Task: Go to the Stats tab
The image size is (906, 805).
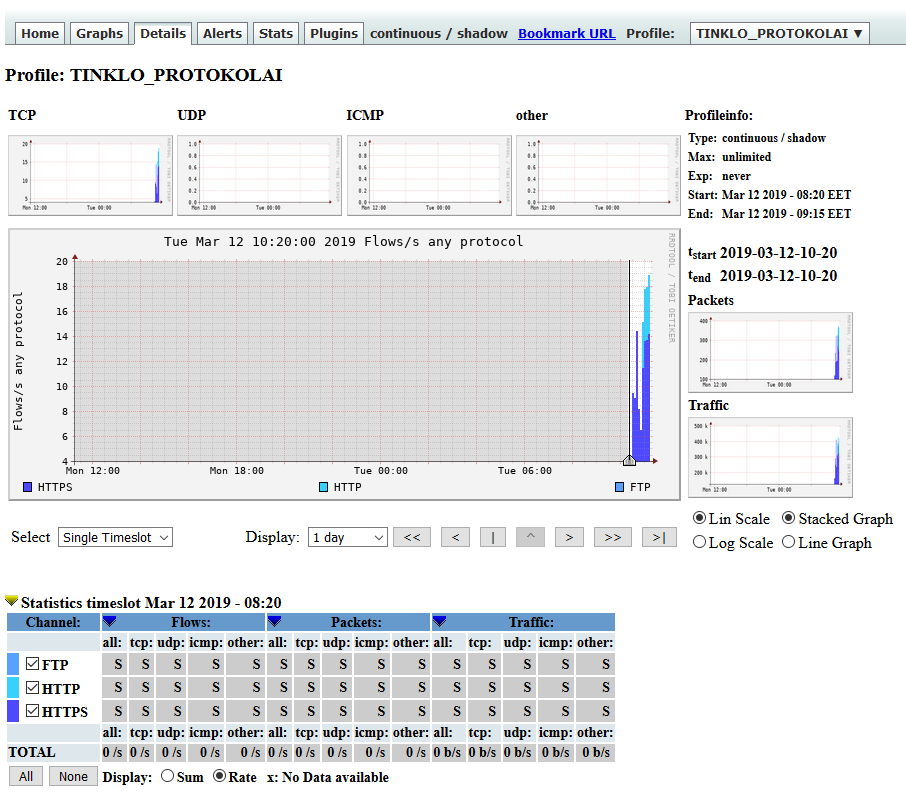Action: pos(276,34)
